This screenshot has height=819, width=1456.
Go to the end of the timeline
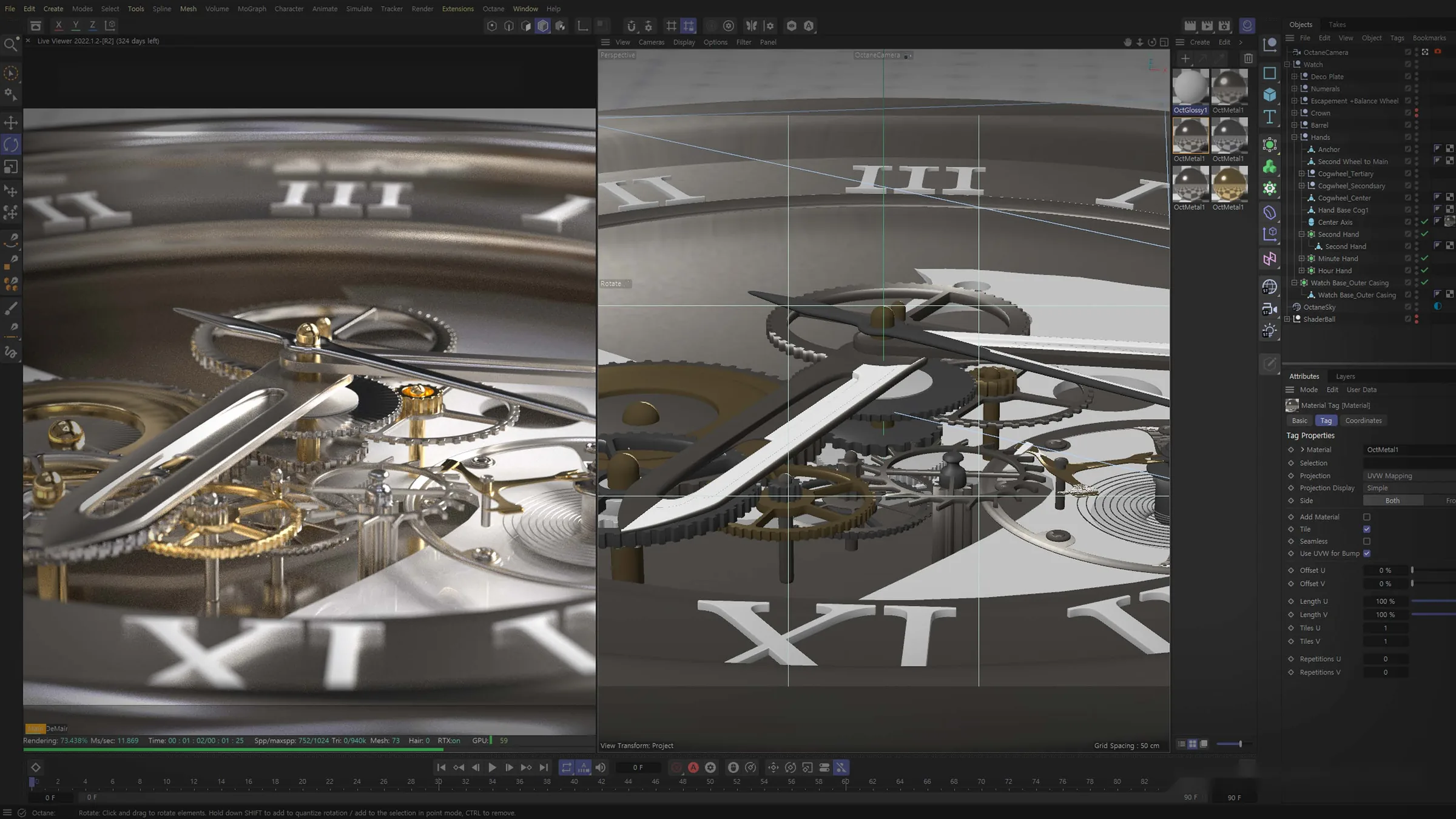pyautogui.click(x=544, y=767)
